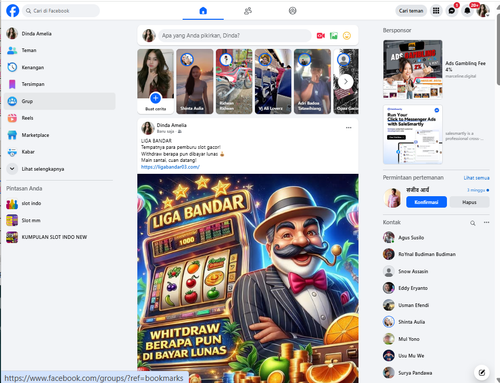The image size is (500, 383).
Task: Open chat with Shinta Aulia contact
Action: tap(436, 322)
